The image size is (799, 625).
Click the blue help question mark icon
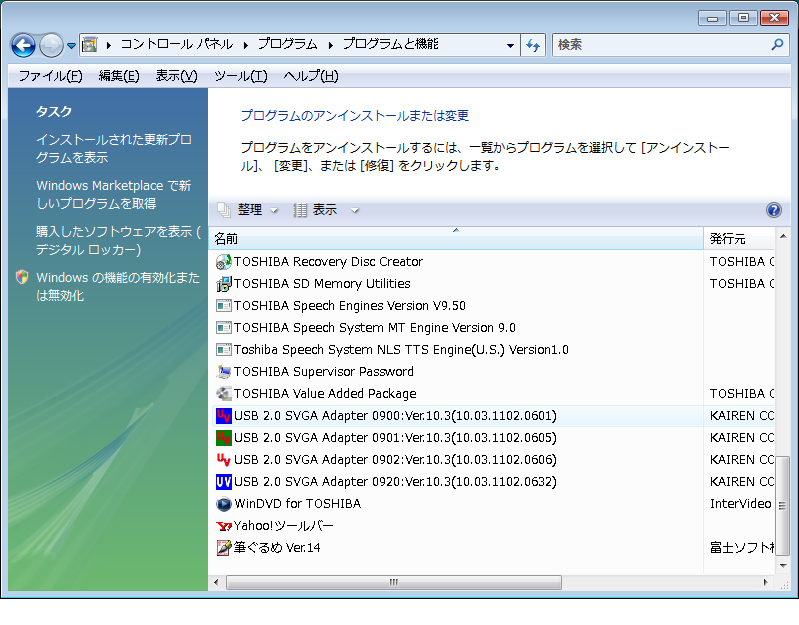coord(774,210)
